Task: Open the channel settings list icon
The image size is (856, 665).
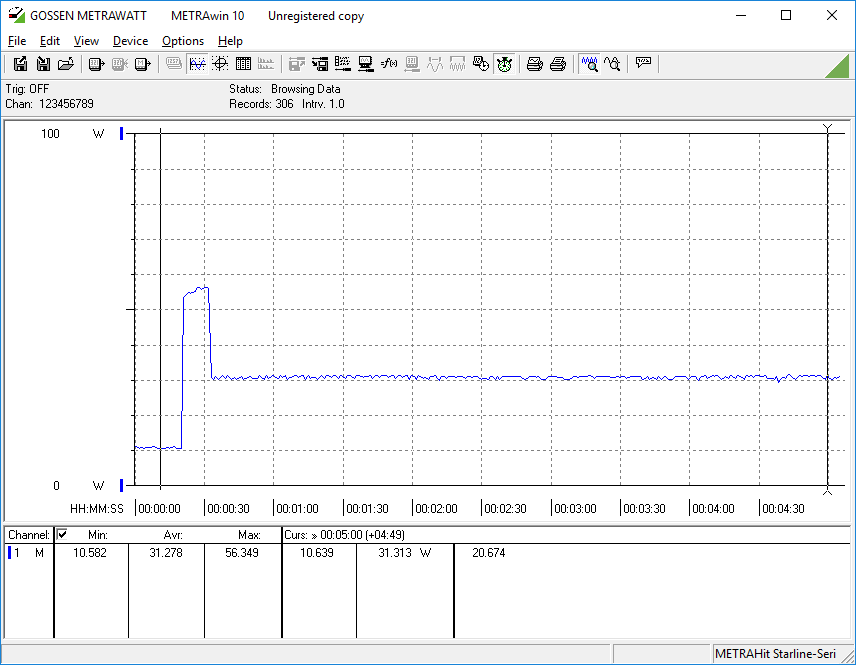Action: tap(343, 64)
